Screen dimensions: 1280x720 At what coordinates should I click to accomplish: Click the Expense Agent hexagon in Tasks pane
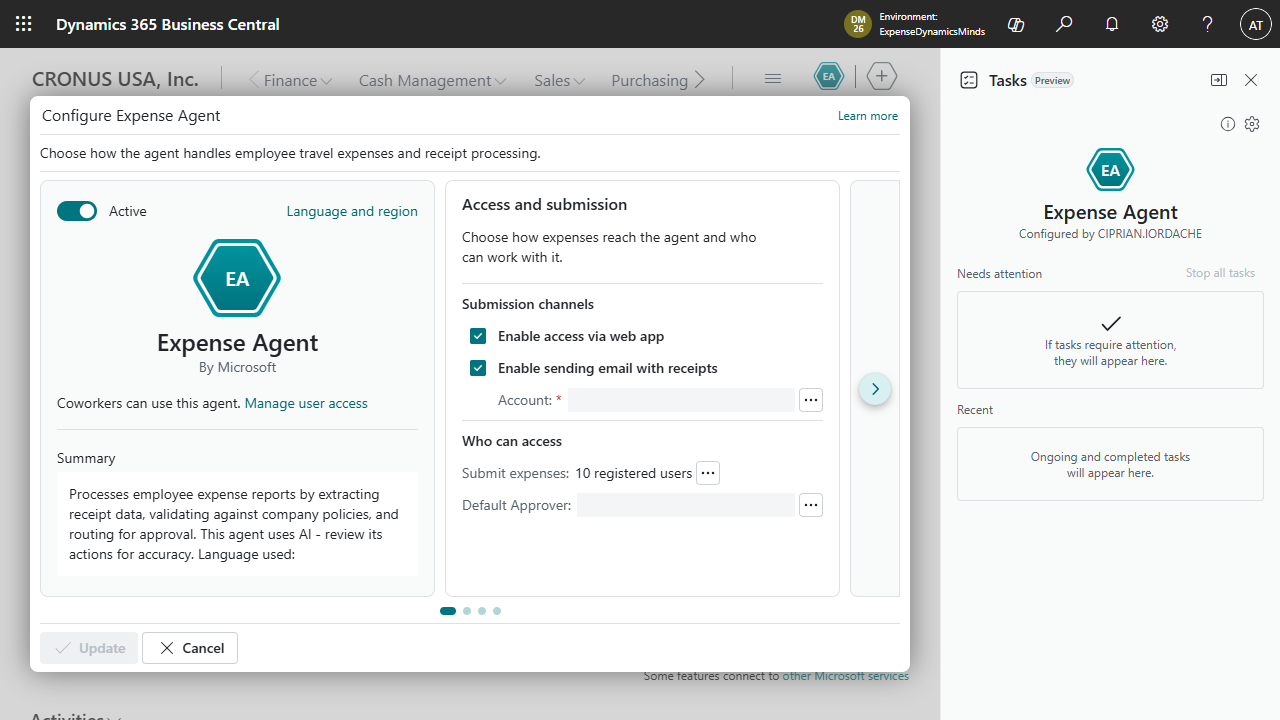pos(1110,170)
